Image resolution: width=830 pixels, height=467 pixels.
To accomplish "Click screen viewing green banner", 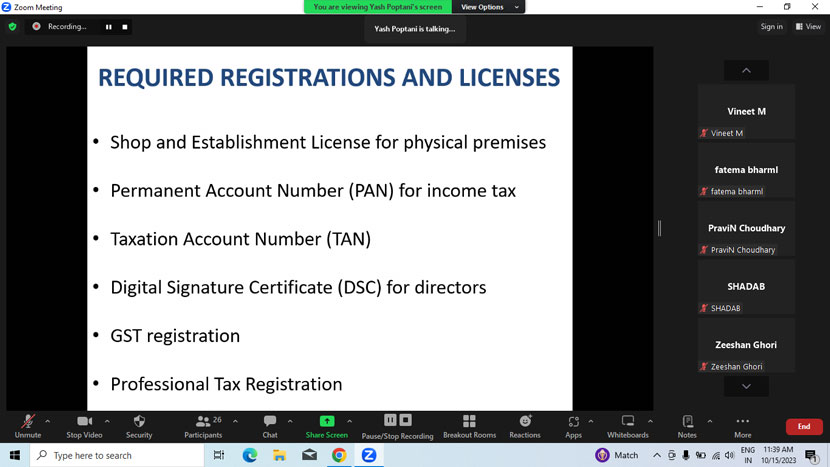I will 377,7.
